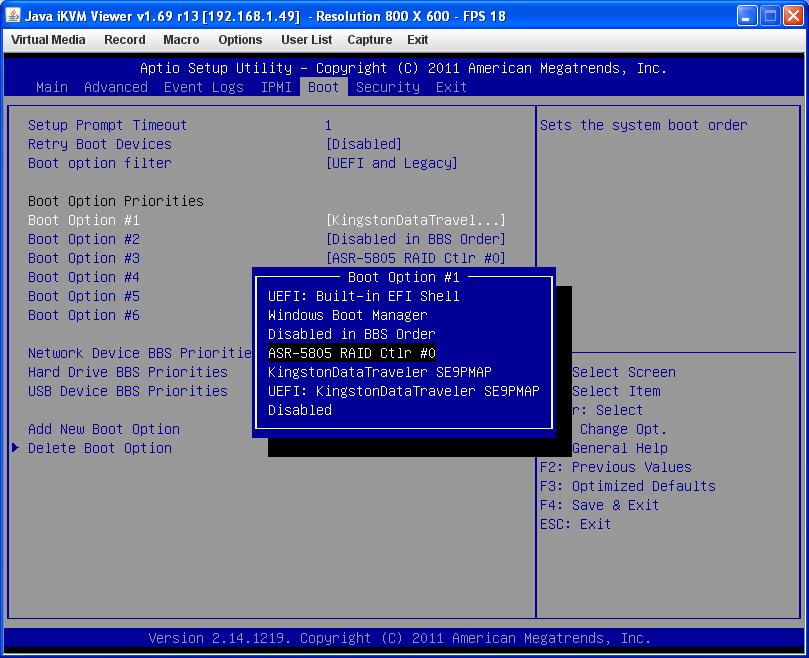Click the [KingstonDataTravel...] value

(415, 220)
